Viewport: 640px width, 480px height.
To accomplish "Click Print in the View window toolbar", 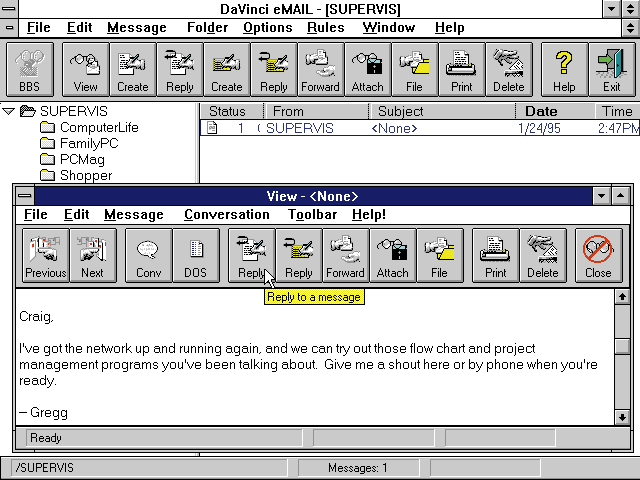I will (496, 256).
